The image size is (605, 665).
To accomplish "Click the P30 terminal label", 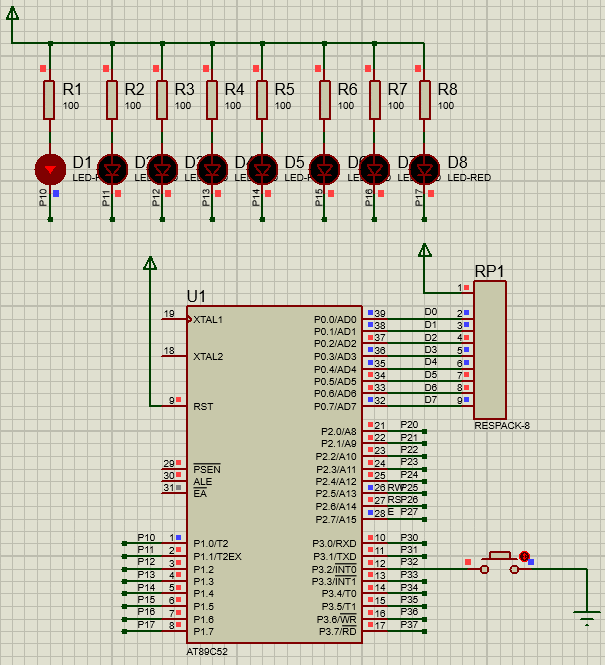I will [x=409, y=537].
